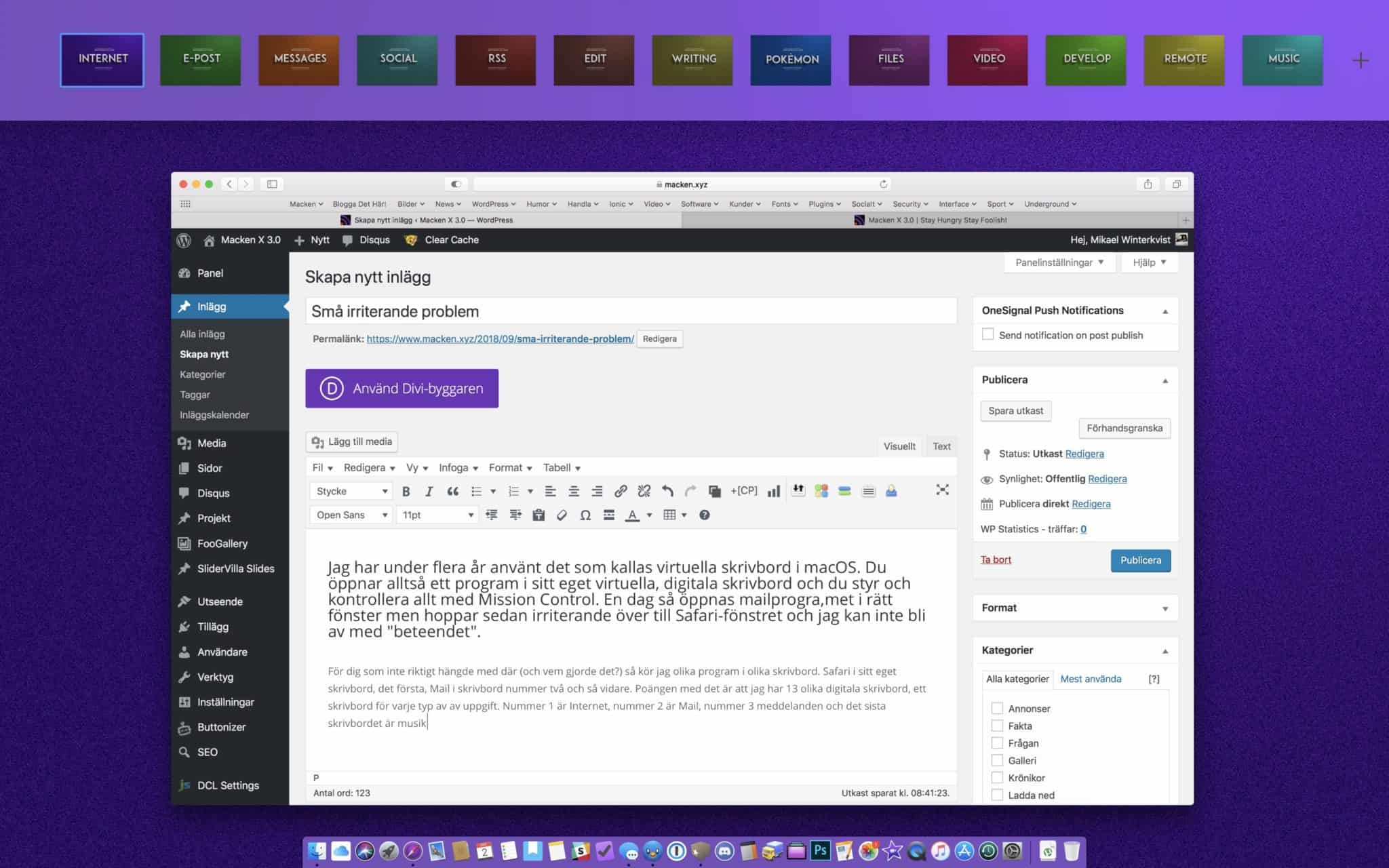
Task: Enter distraction-free fullscreen editor mode
Action: (x=942, y=490)
